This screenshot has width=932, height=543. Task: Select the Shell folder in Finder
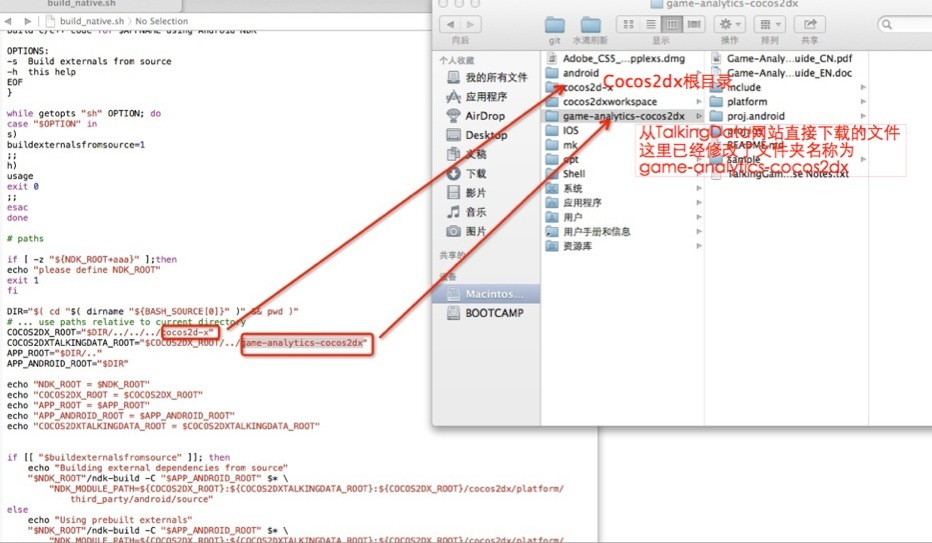click(622, 173)
